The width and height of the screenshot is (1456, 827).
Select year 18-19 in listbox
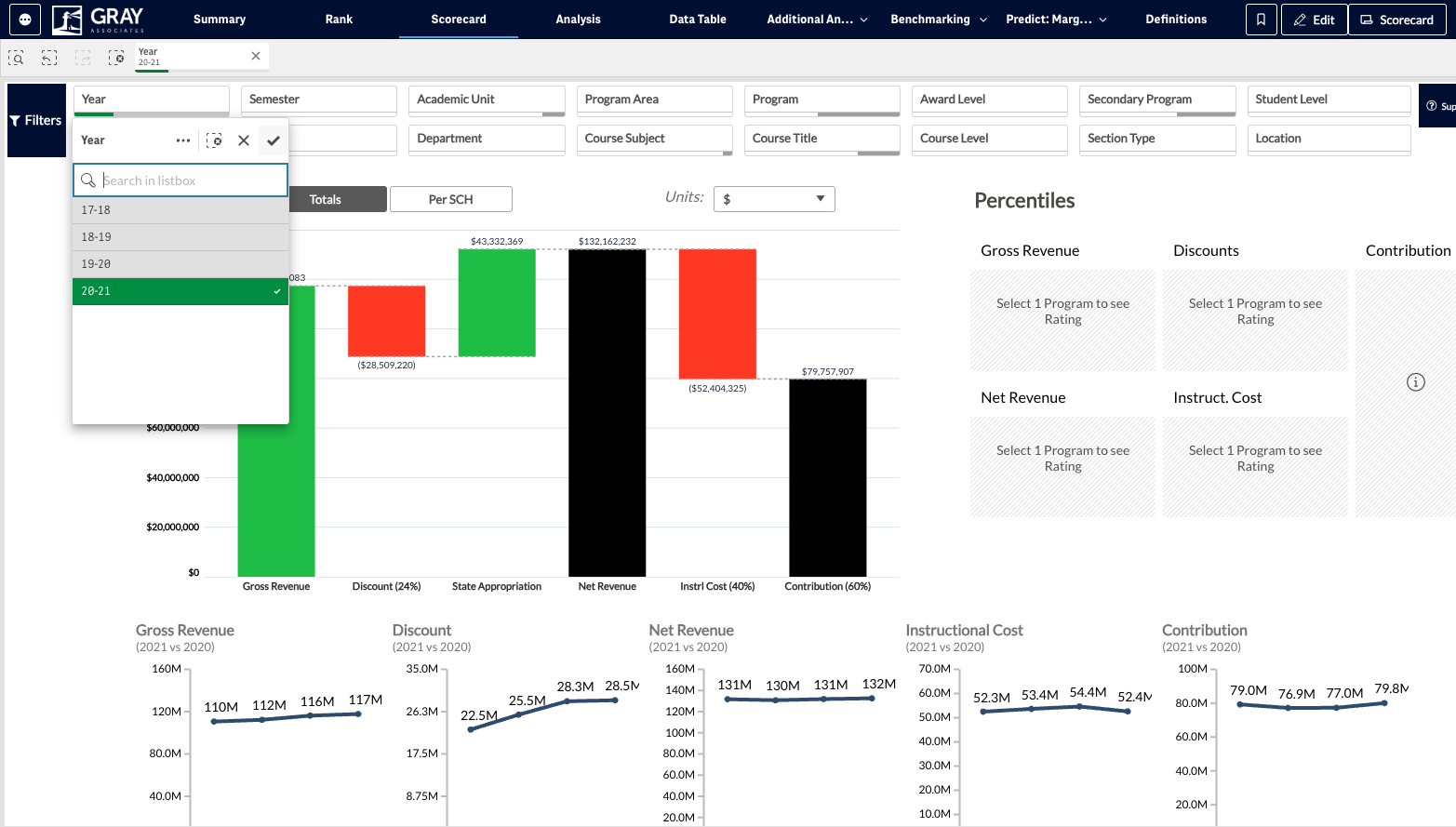click(x=180, y=237)
